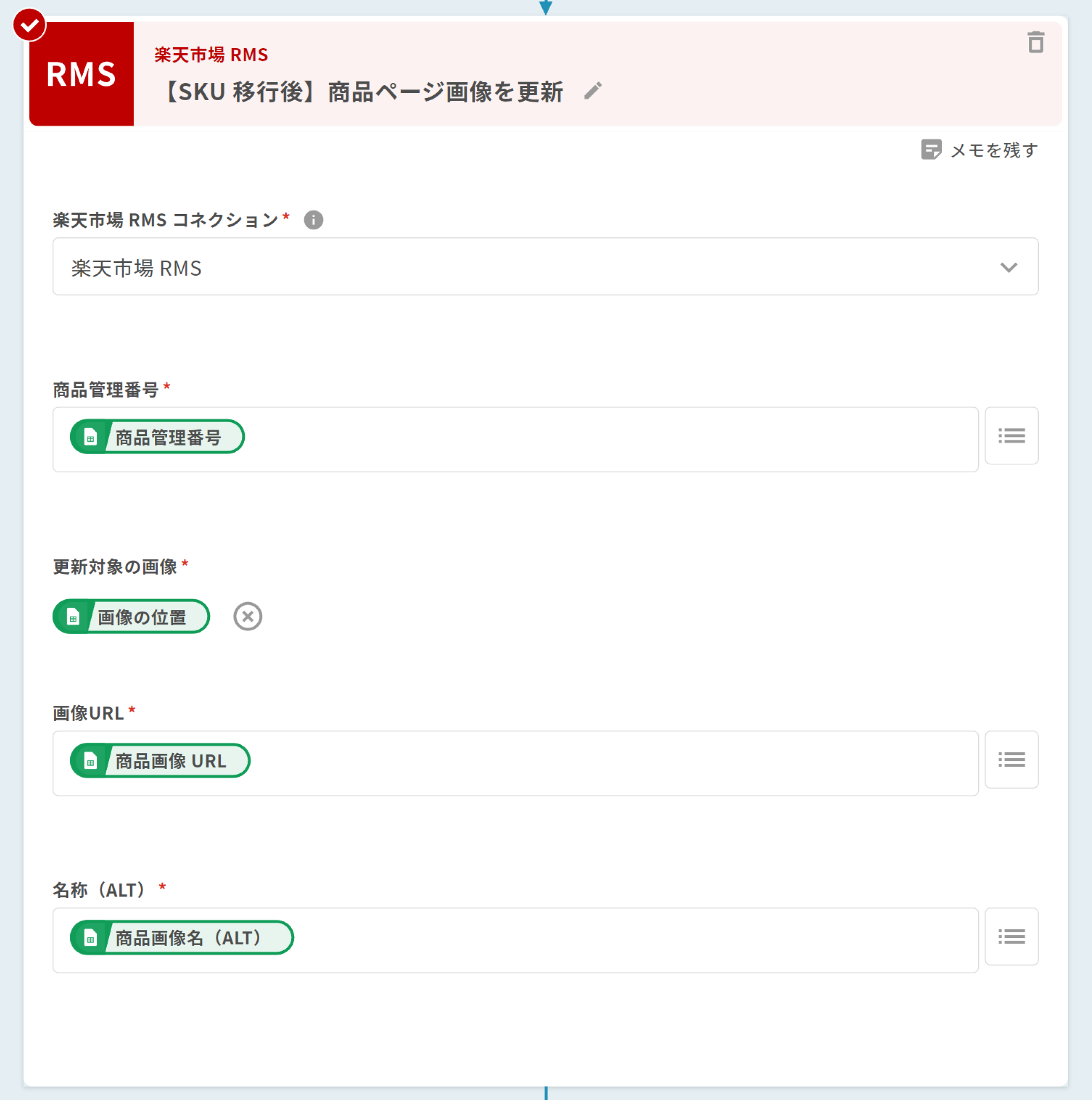Screen dimensions: 1092x1100
Task: Open list picker for 画像URL field
Action: pyautogui.click(x=1011, y=760)
